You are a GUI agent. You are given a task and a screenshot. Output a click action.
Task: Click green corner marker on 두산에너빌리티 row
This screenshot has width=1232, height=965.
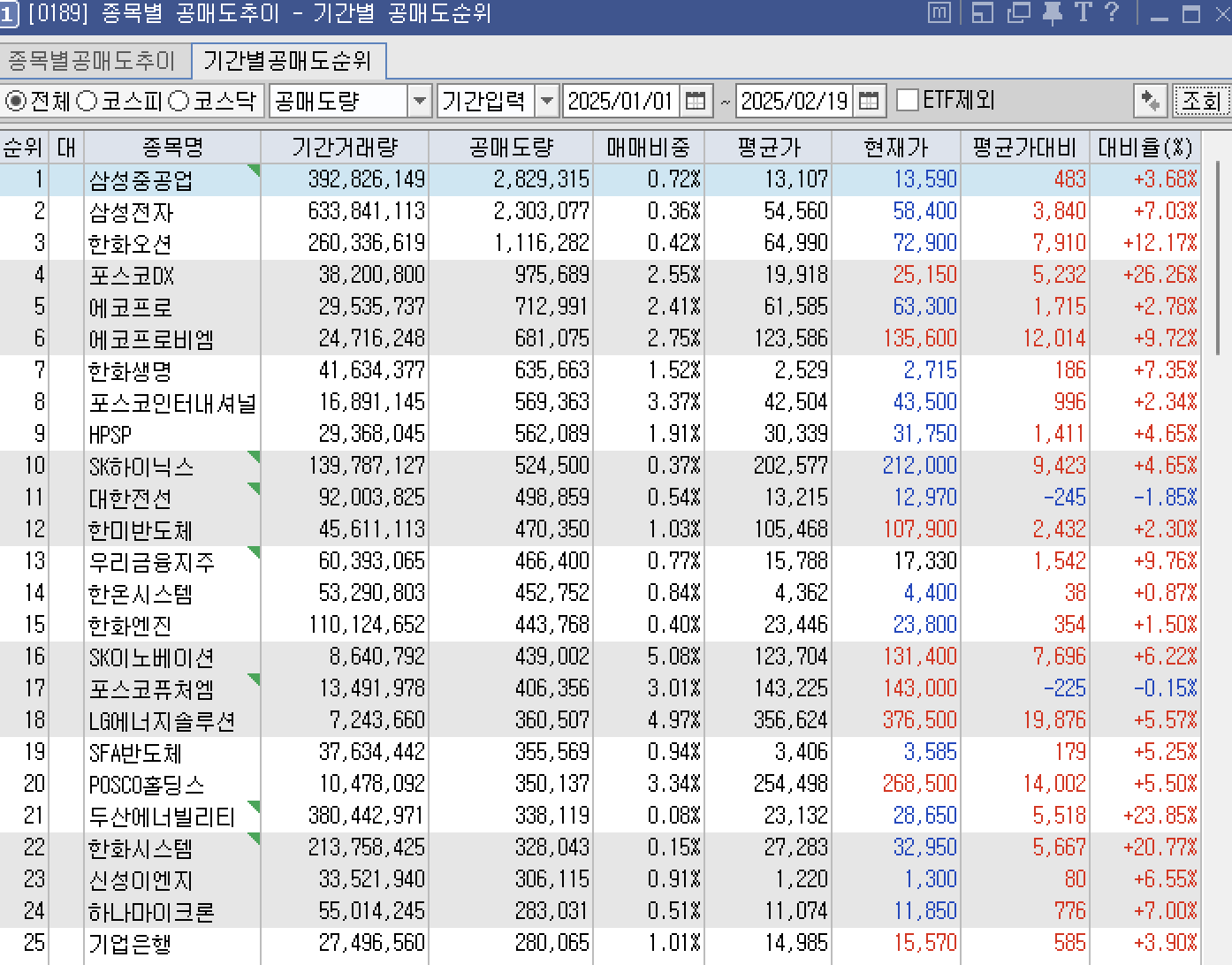255,806
